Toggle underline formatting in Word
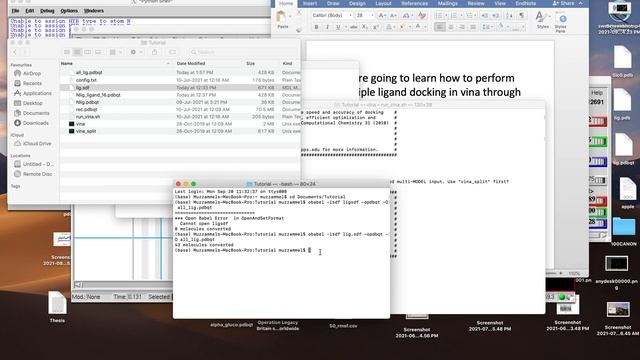The height and width of the screenshot is (360, 640). (338, 27)
